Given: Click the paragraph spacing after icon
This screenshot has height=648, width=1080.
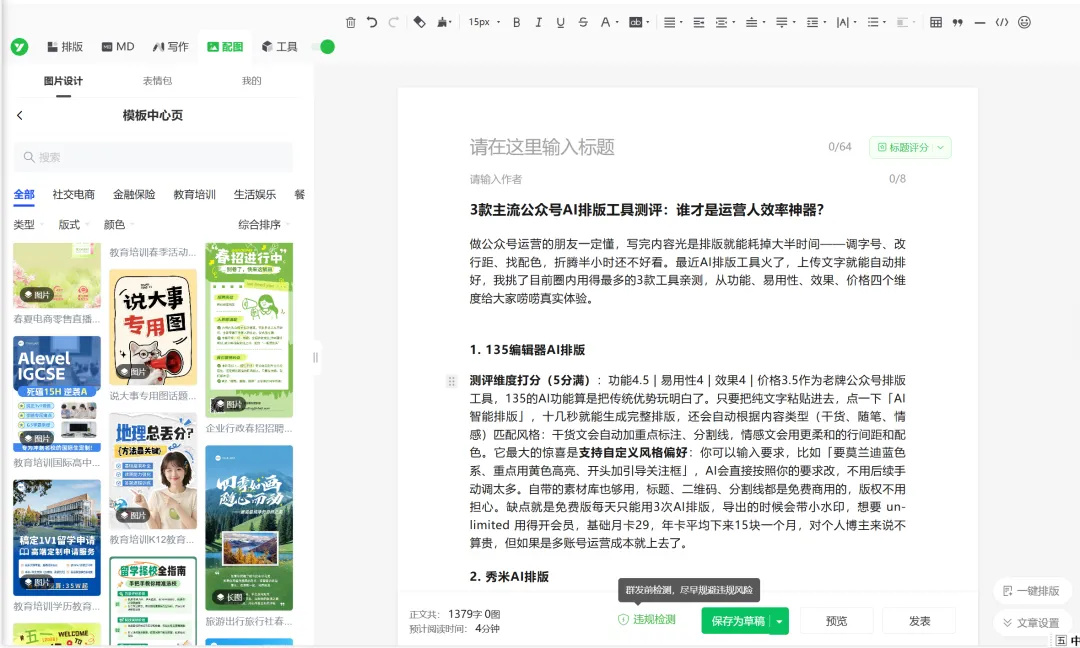Looking at the screenshot, I should [782, 22].
